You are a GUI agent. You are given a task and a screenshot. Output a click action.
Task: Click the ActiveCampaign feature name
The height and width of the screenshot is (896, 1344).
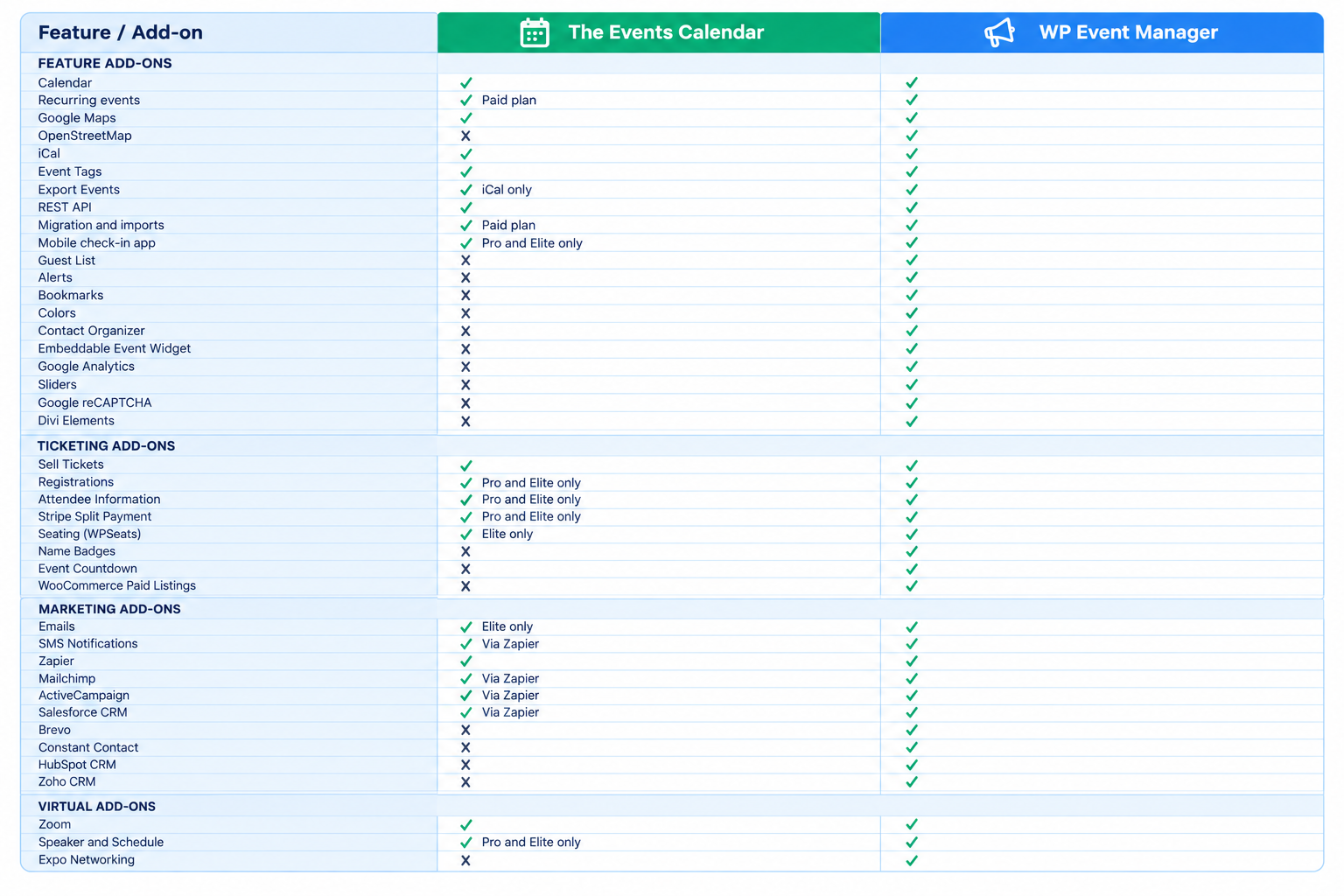[84, 696]
